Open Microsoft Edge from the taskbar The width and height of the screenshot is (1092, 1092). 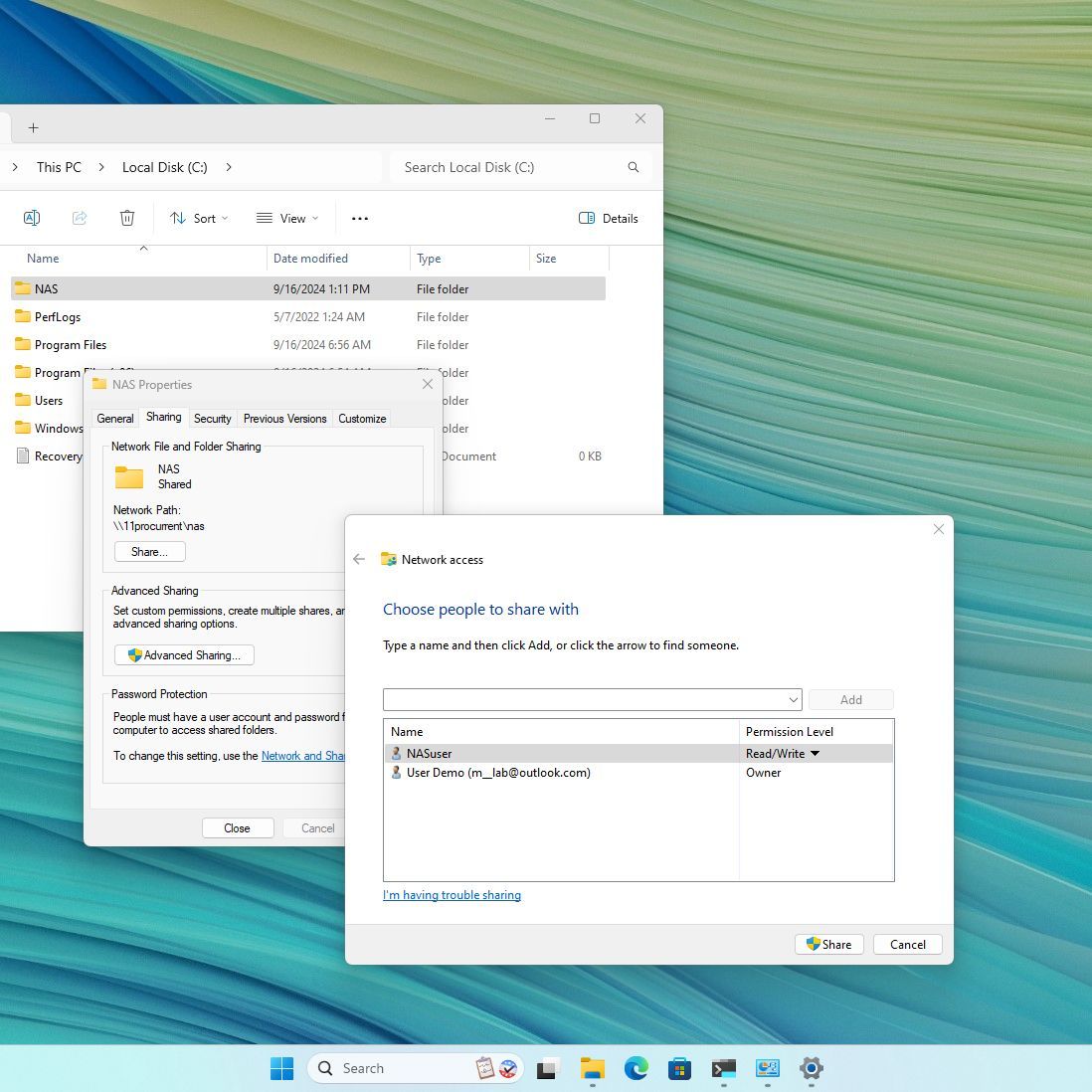[636, 1069]
